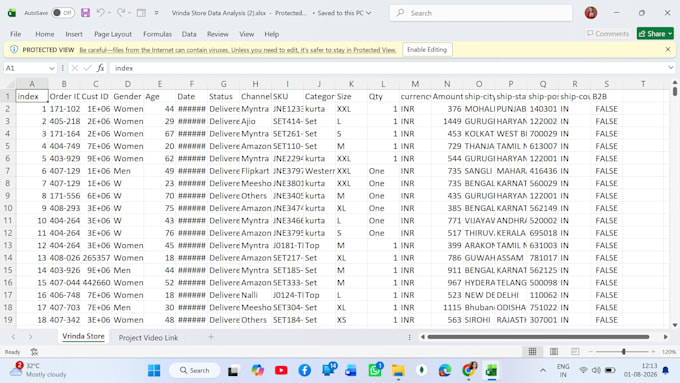Open the Redo history dropdown arrow

(x=130, y=13)
